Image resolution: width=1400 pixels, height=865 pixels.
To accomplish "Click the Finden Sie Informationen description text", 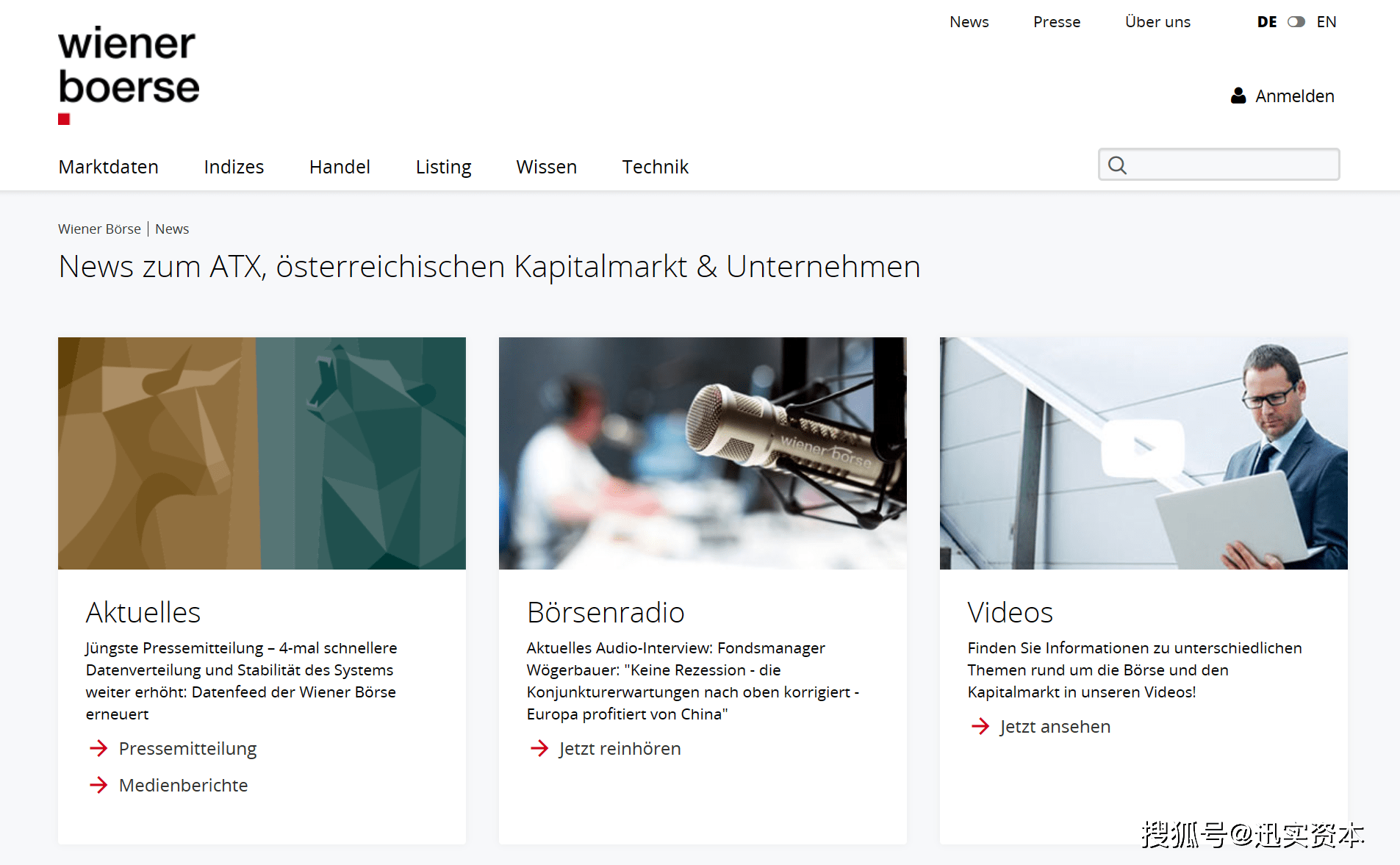I will (1135, 670).
